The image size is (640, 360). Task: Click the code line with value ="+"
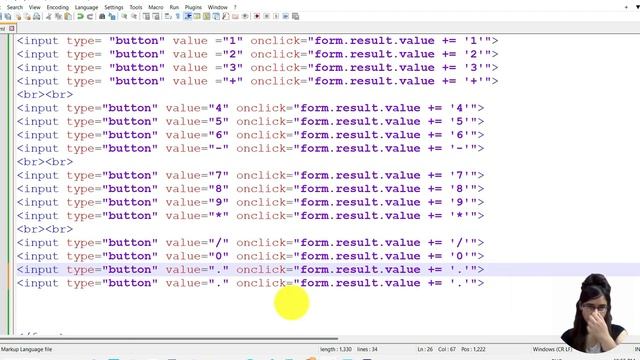click(258, 81)
